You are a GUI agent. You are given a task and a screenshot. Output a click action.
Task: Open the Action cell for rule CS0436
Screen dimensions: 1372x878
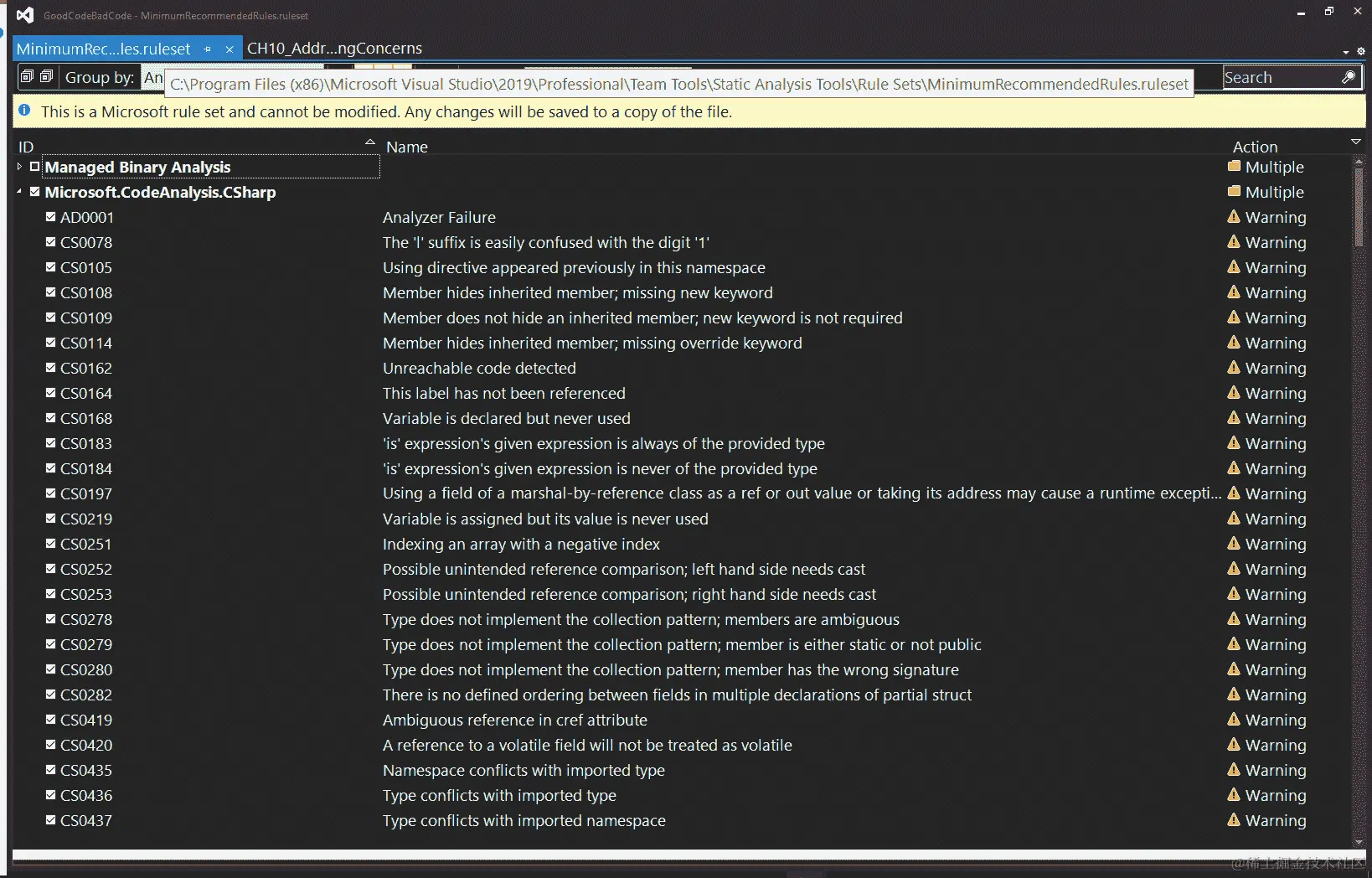(1267, 795)
